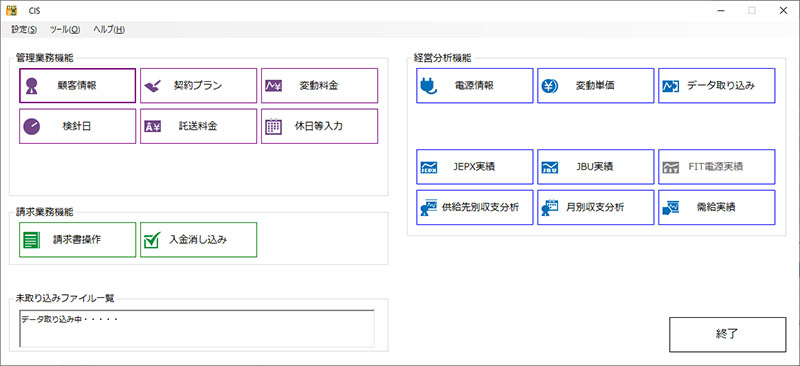Click the JEPX実績 icon
This screenshot has height=366, width=800.
click(429, 167)
